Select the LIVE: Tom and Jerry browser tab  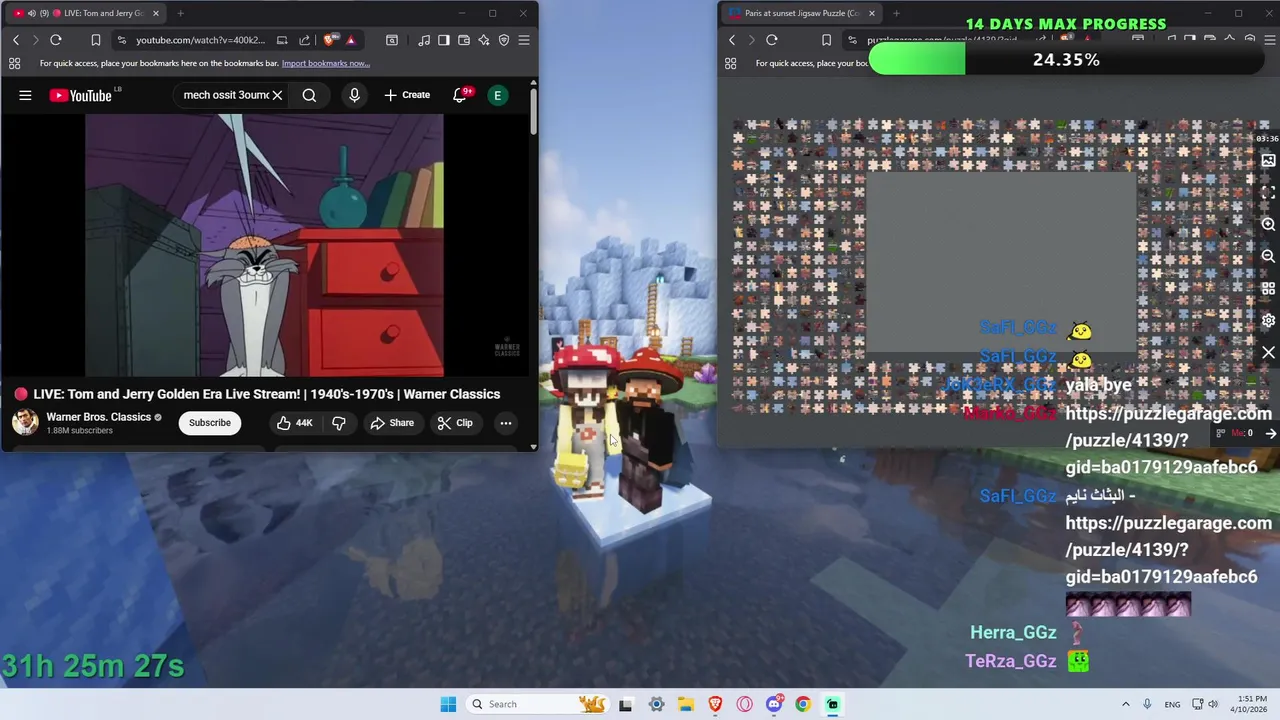(x=85, y=13)
